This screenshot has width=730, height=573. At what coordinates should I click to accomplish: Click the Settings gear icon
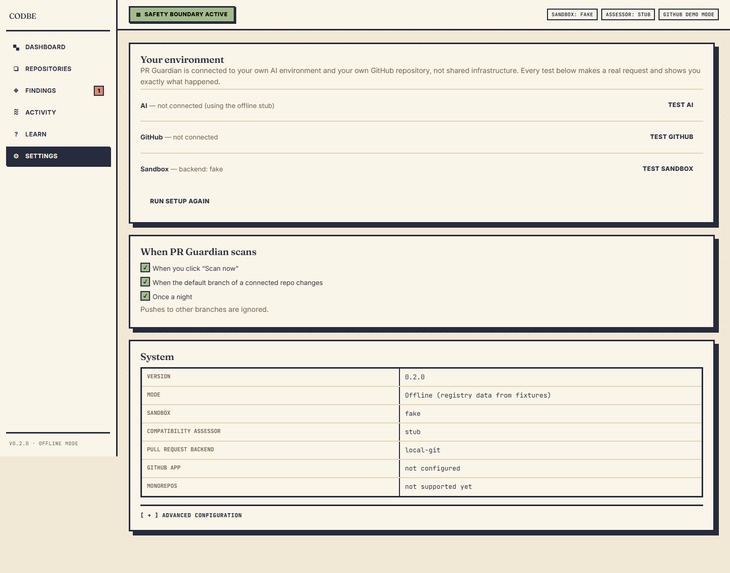pyautogui.click(x=16, y=156)
